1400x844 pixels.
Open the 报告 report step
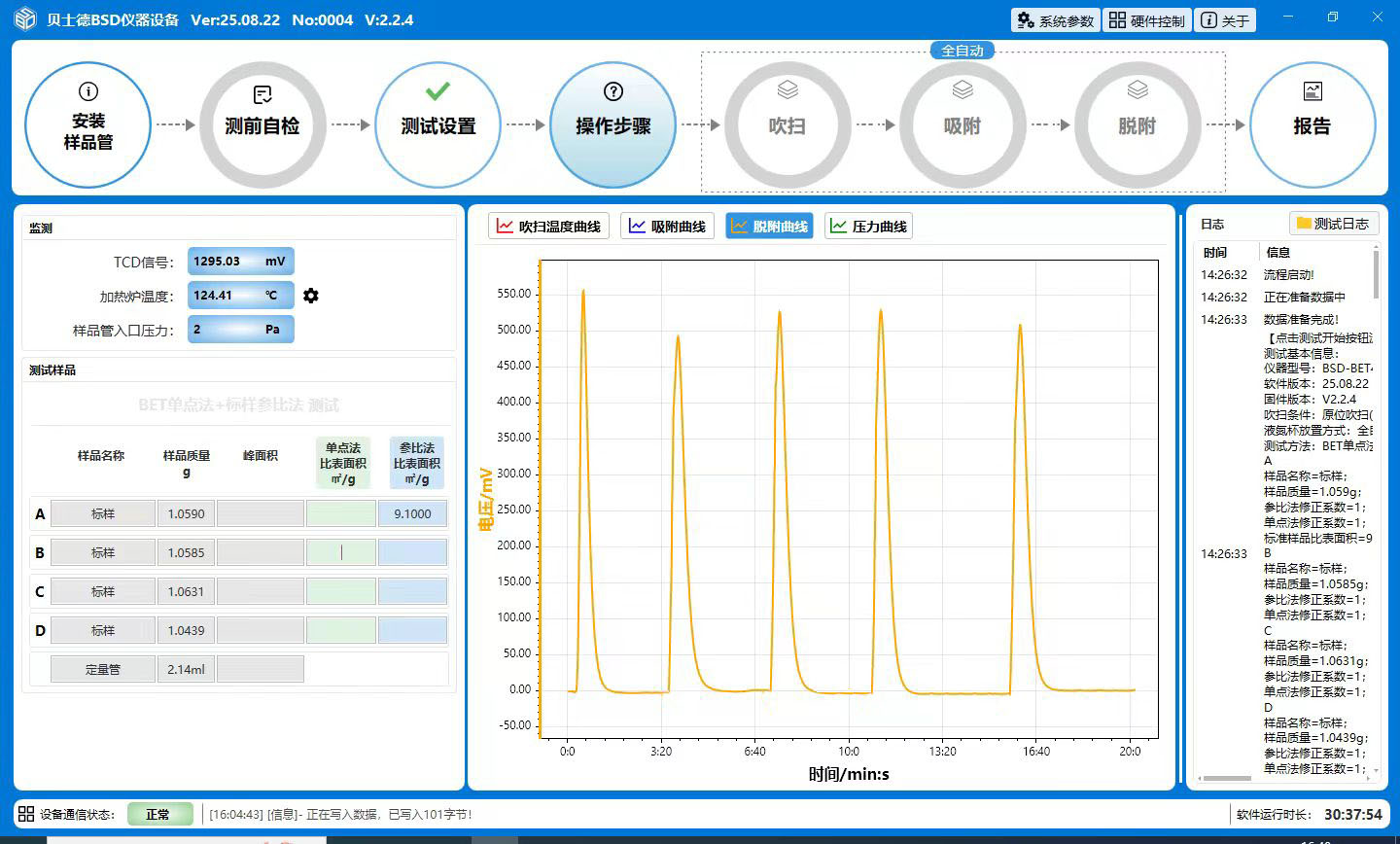coord(1312,125)
